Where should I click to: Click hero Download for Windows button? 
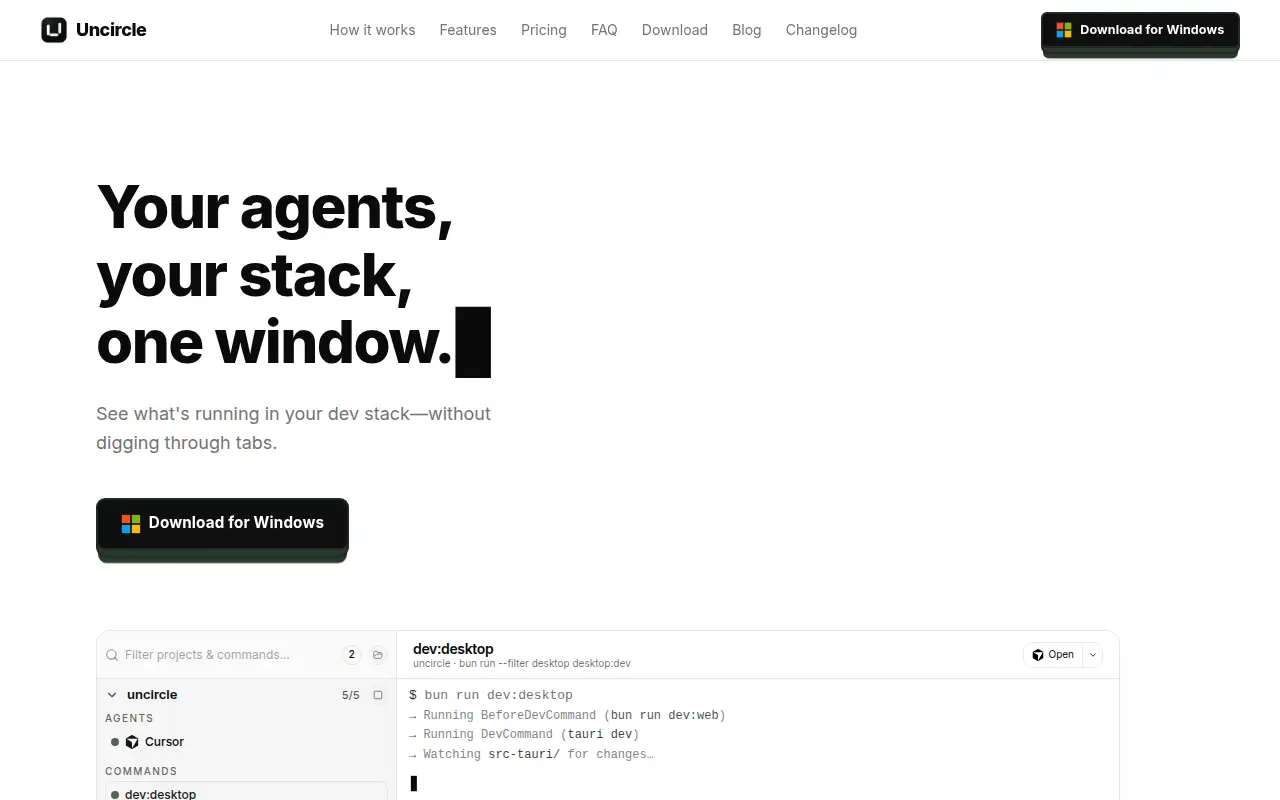tap(222, 523)
